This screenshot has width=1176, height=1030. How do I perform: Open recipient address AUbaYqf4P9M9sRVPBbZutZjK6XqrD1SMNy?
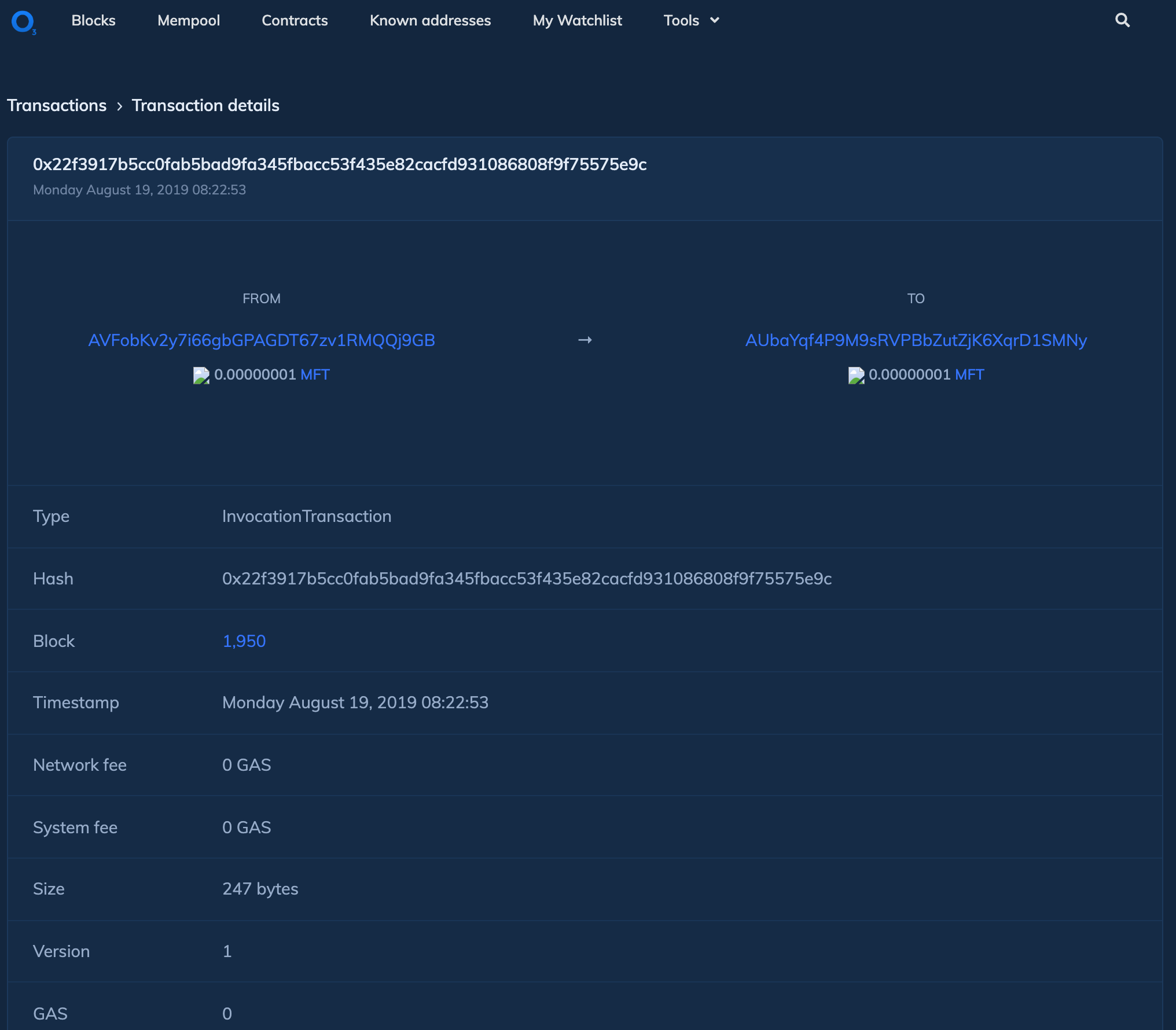pyautogui.click(x=916, y=340)
